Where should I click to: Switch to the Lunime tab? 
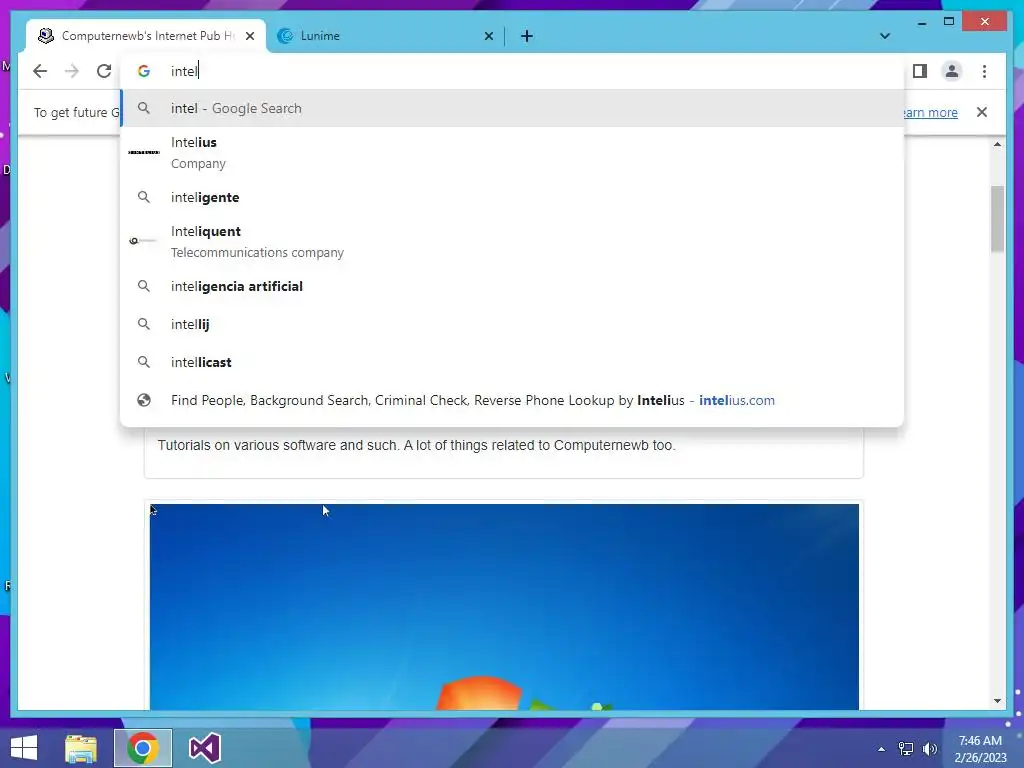click(385, 36)
